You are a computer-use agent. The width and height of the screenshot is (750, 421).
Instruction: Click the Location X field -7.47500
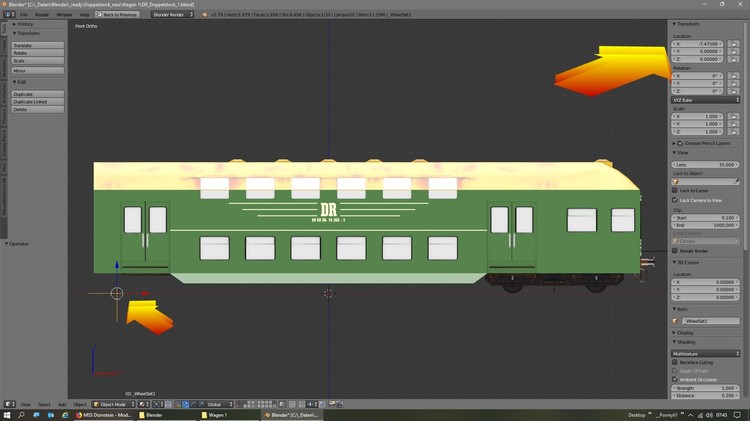697,44
